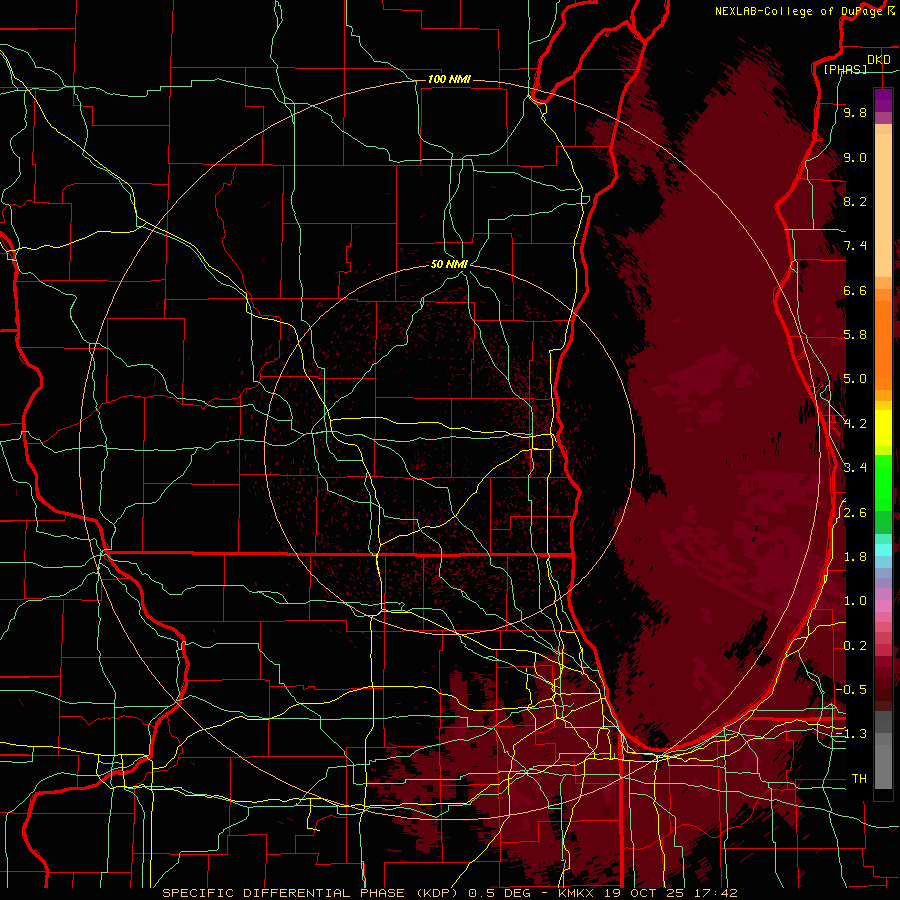Click the yellow segment of the color bar
The height and width of the screenshot is (900, 900).
pyautogui.click(x=883, y=428)
